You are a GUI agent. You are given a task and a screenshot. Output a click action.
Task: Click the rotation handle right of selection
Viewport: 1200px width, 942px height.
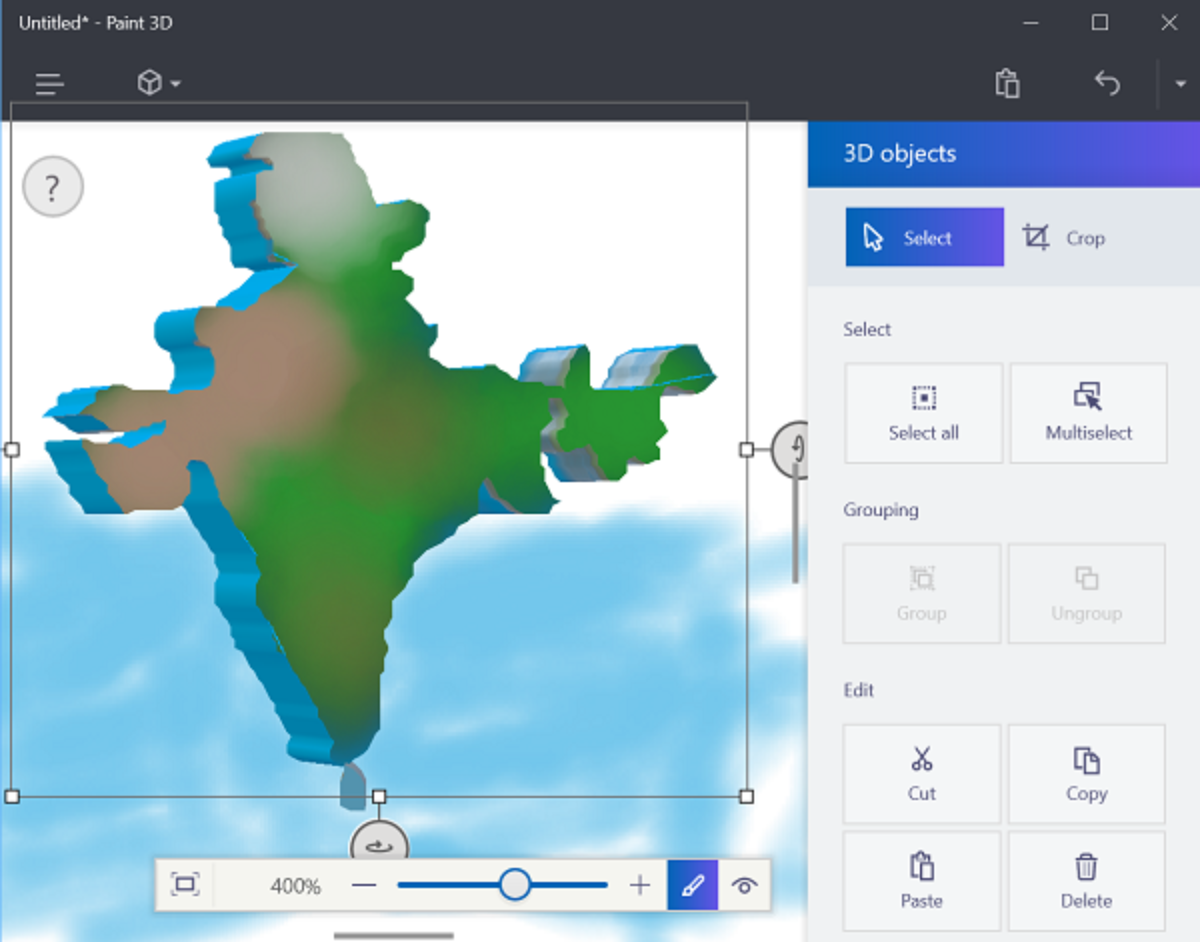click(790, 449)
